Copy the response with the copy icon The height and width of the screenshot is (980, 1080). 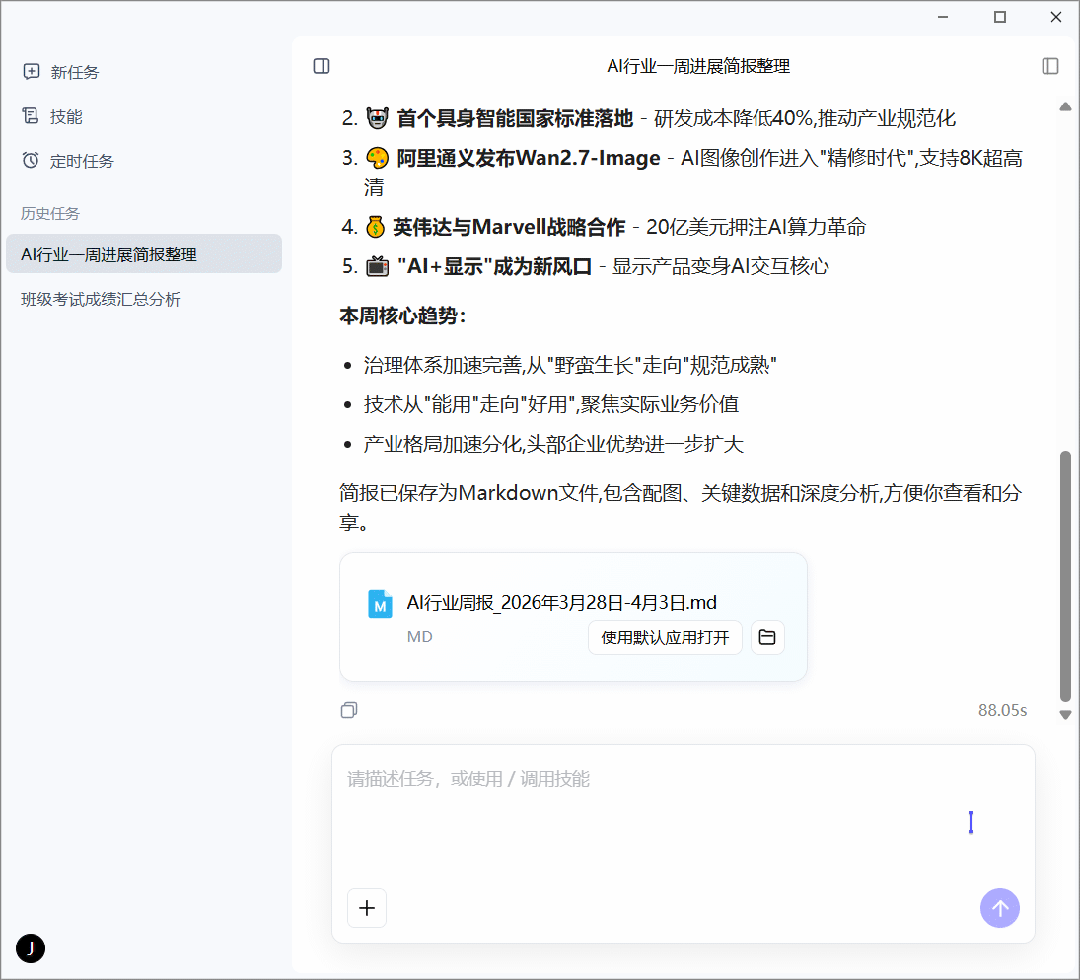point(349,710)
